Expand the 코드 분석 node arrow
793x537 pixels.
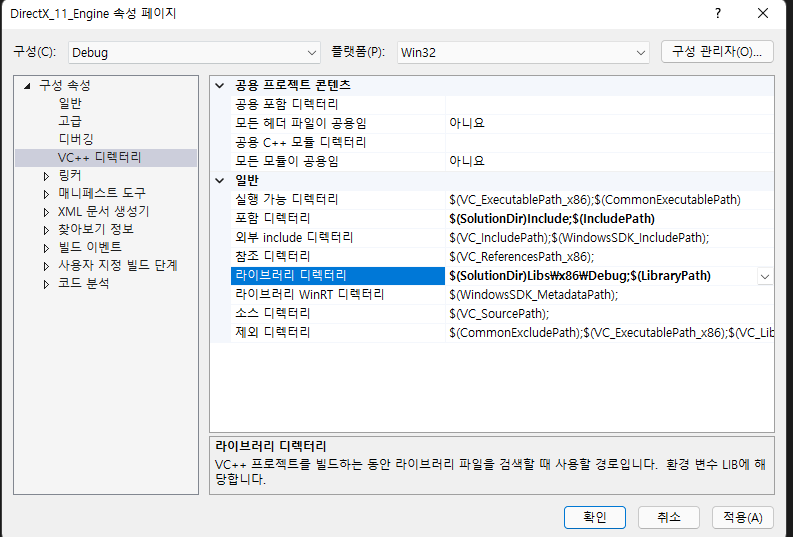click(47, 285)
